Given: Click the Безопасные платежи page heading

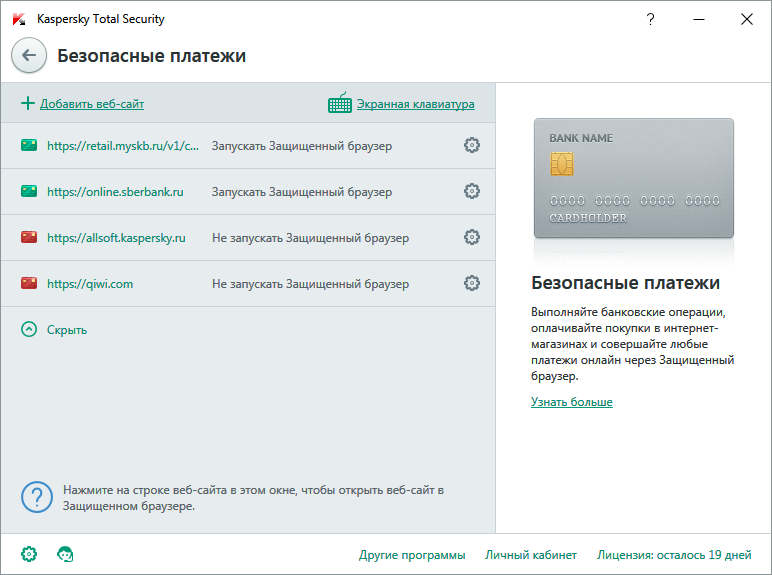Looking at the screenshot, I should (152, 56).
